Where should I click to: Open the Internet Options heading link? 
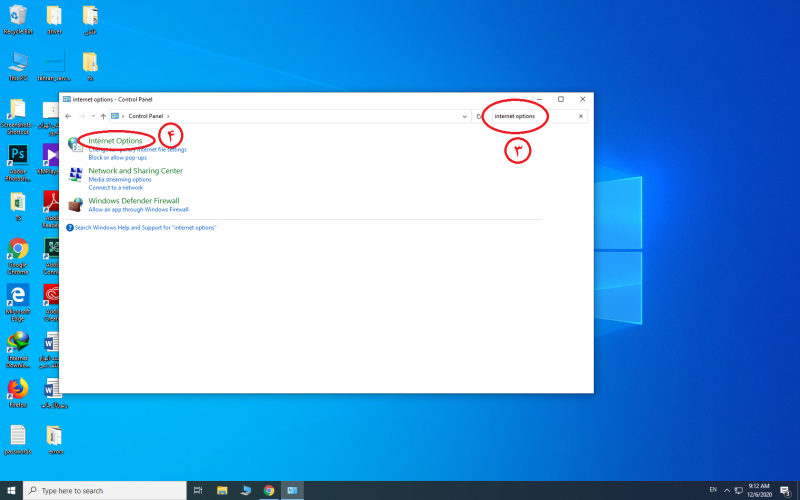115,140
